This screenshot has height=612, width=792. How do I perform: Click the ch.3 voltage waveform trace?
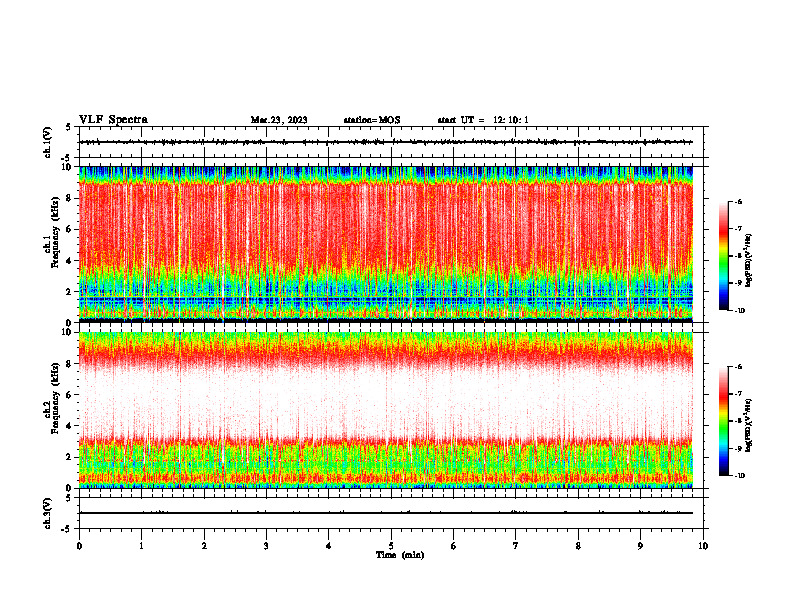386,513
